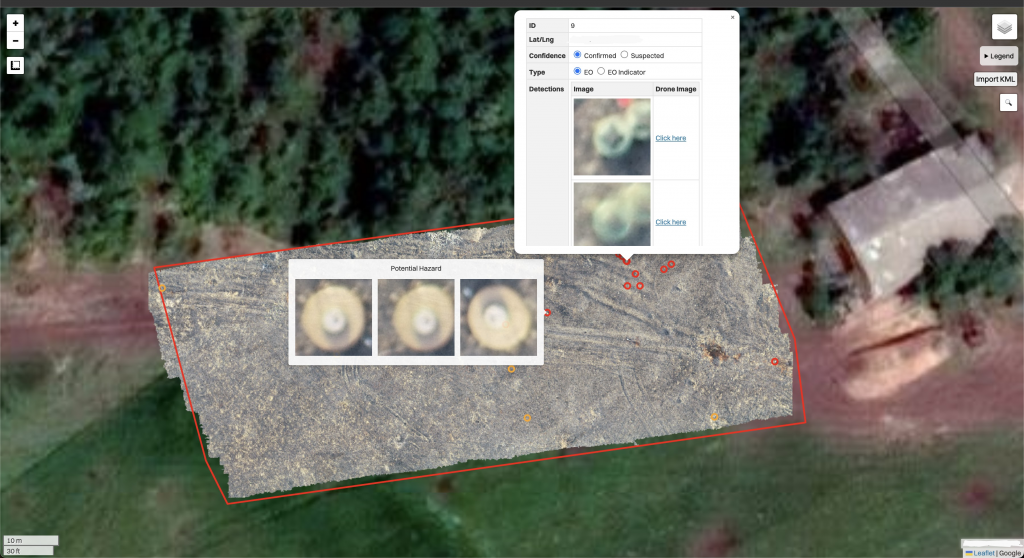The height and width of the screenshot is (558, 1024).
Task: Select the EO type radio option
Action: [577, 71]
